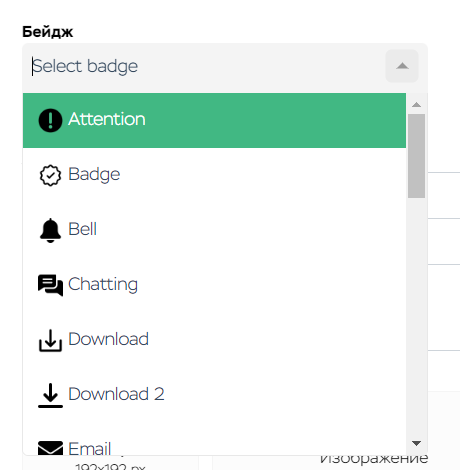
Task: Select the Chatting entry
Action: pos(214,285)
